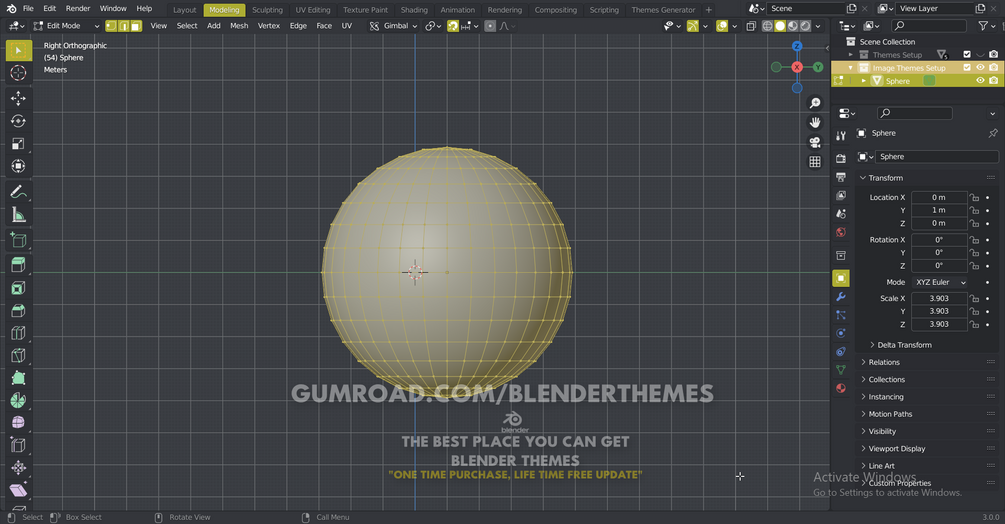Hide Image Themes Setup collection
The image size is (1005, 524).
tap(980, 68)
